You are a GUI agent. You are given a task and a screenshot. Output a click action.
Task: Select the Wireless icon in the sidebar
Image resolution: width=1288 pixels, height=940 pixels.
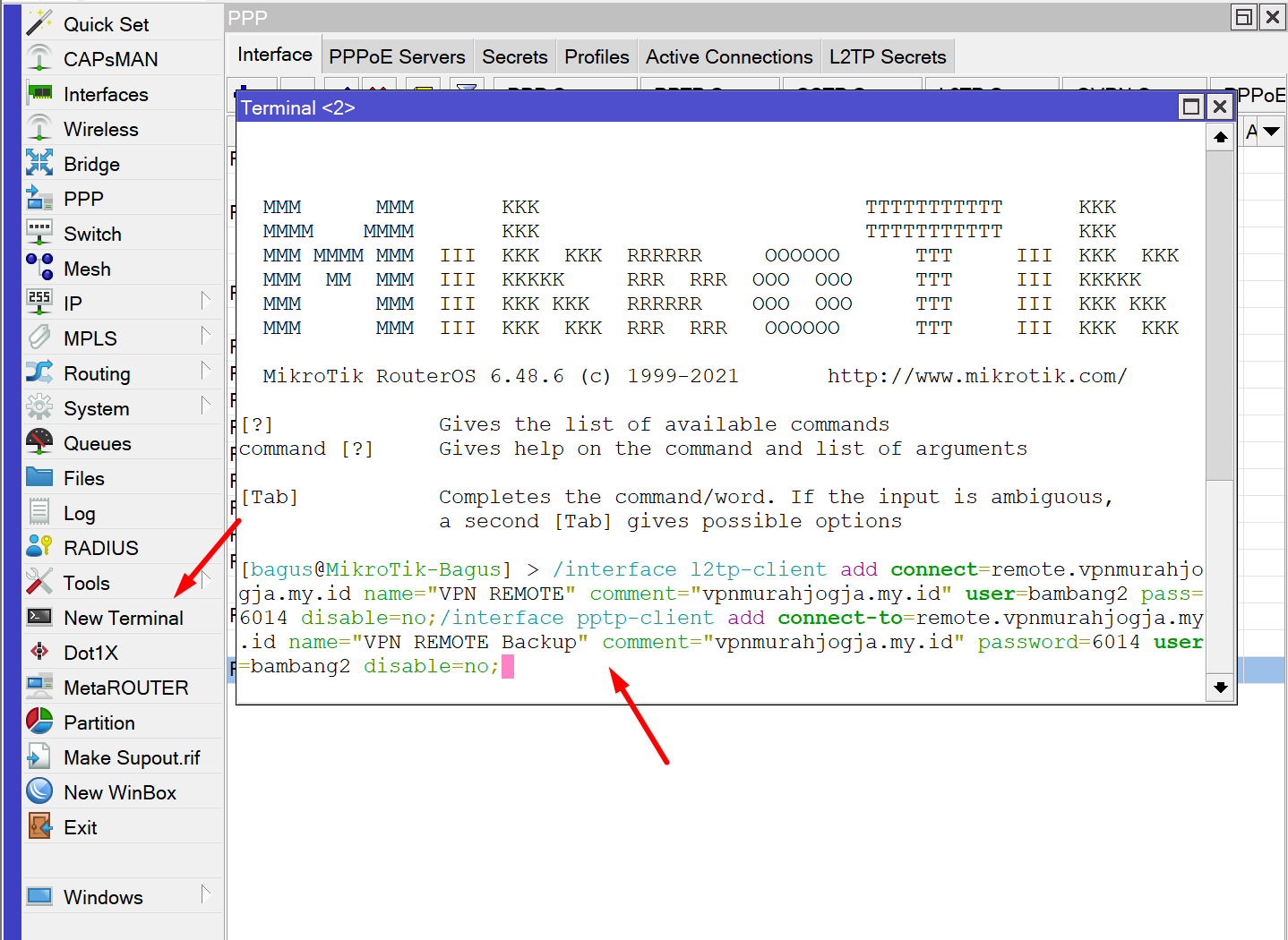(39, 128)
